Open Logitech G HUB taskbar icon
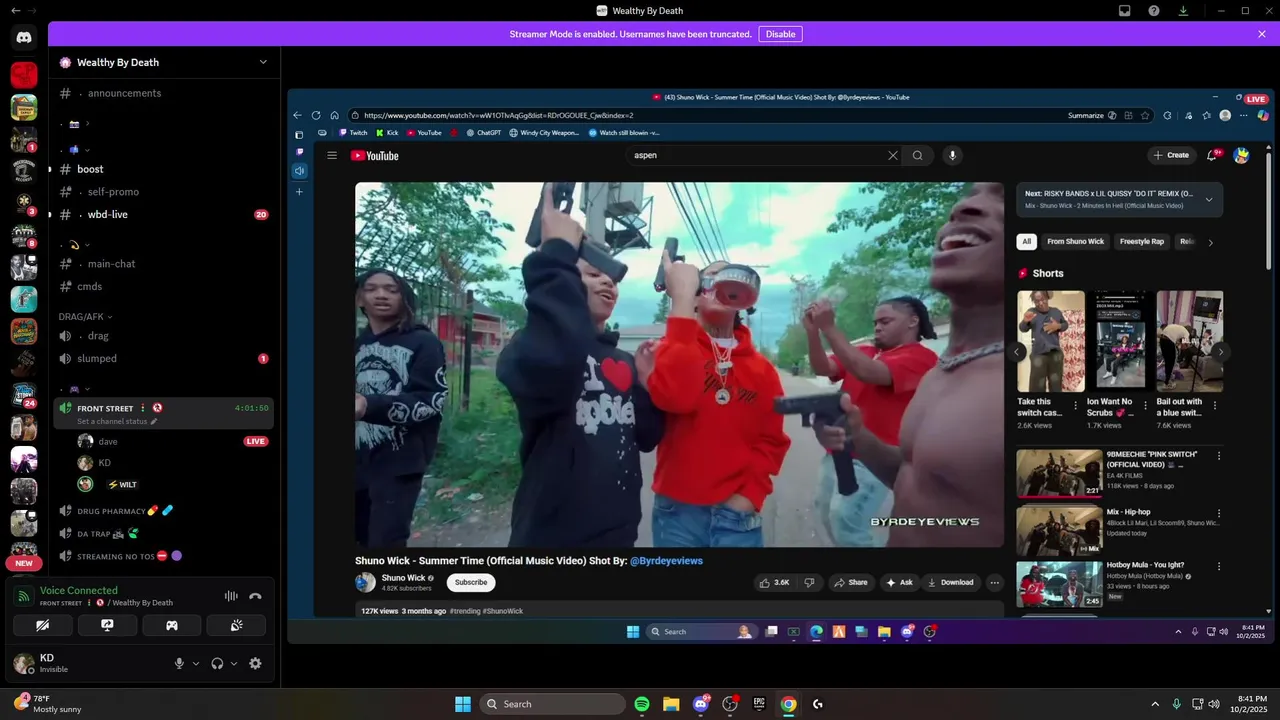The height and width of the screenshot is (720, 1280). click(818, 704)
